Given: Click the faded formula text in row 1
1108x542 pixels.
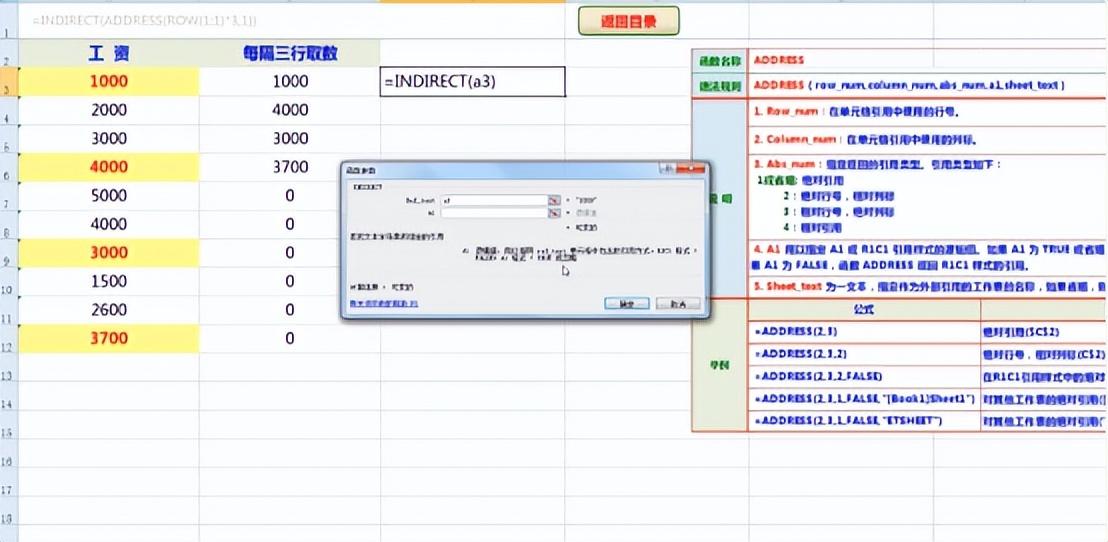Looking at the screenshot, I should (144, 20).
